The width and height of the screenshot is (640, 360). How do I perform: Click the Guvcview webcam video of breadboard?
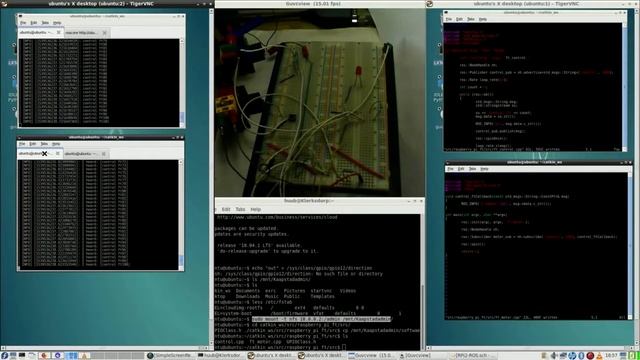click(320, 102)
